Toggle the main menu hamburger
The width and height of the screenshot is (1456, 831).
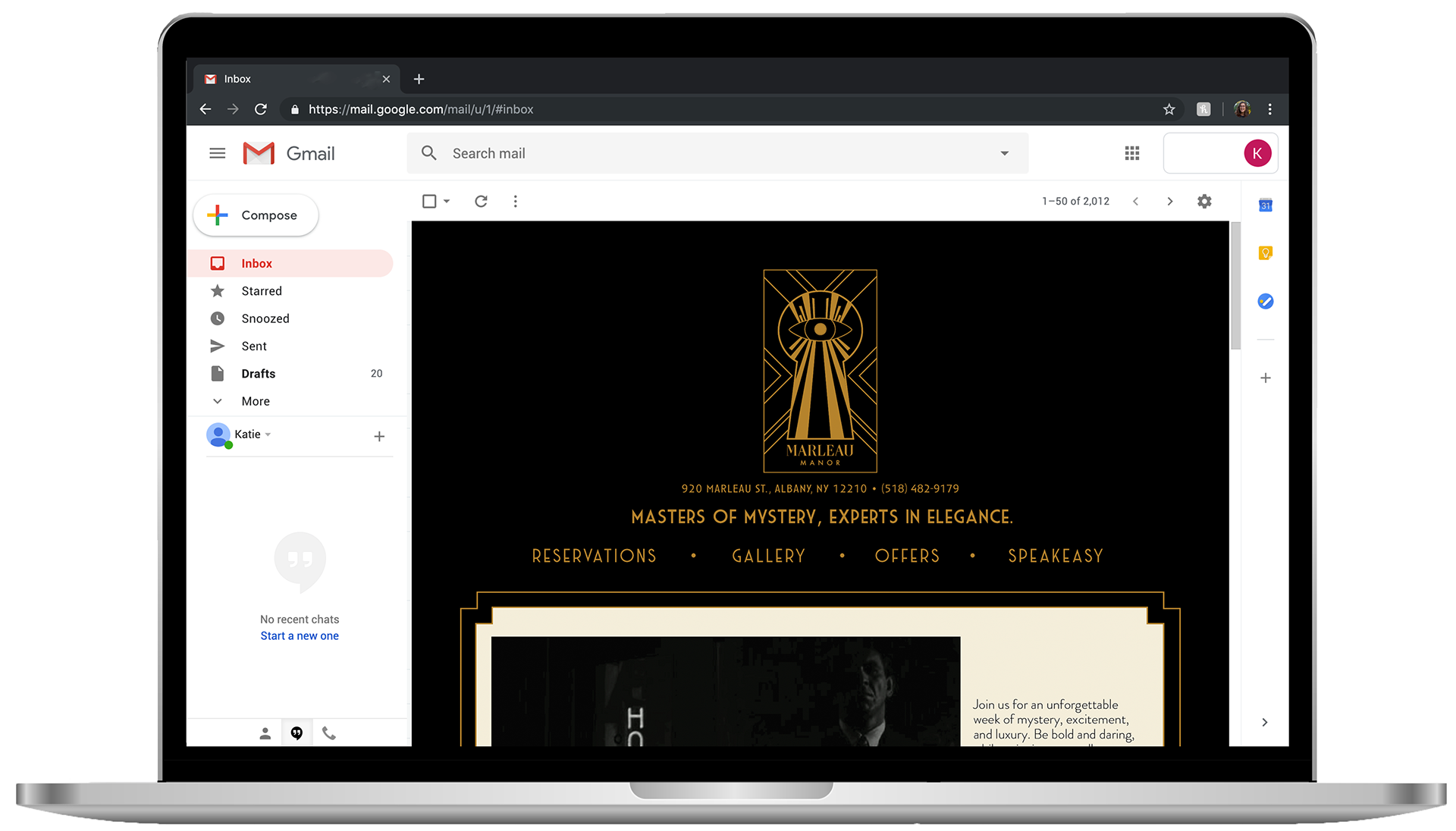pos(217,153)
